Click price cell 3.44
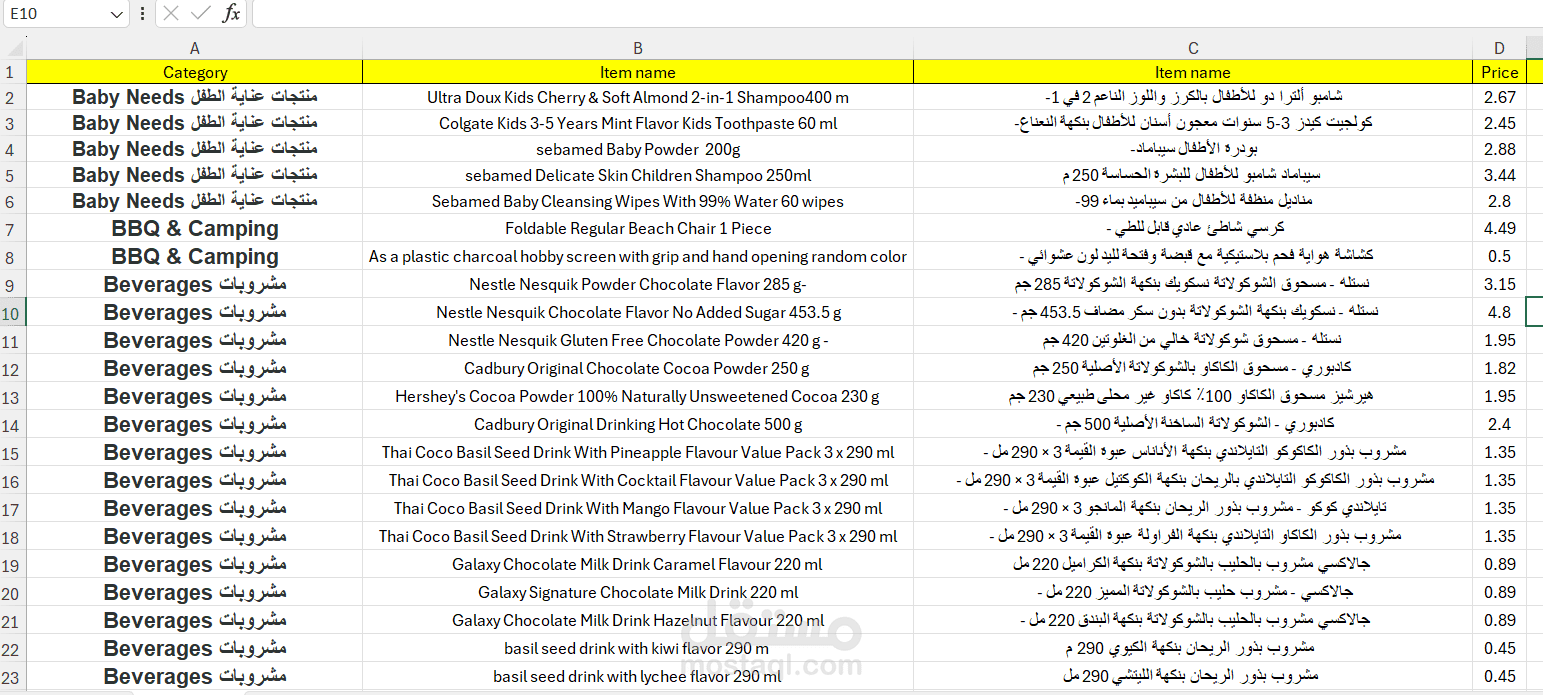The height and width of the screenshot is (695, 1543). click(x=1499, y=175)
